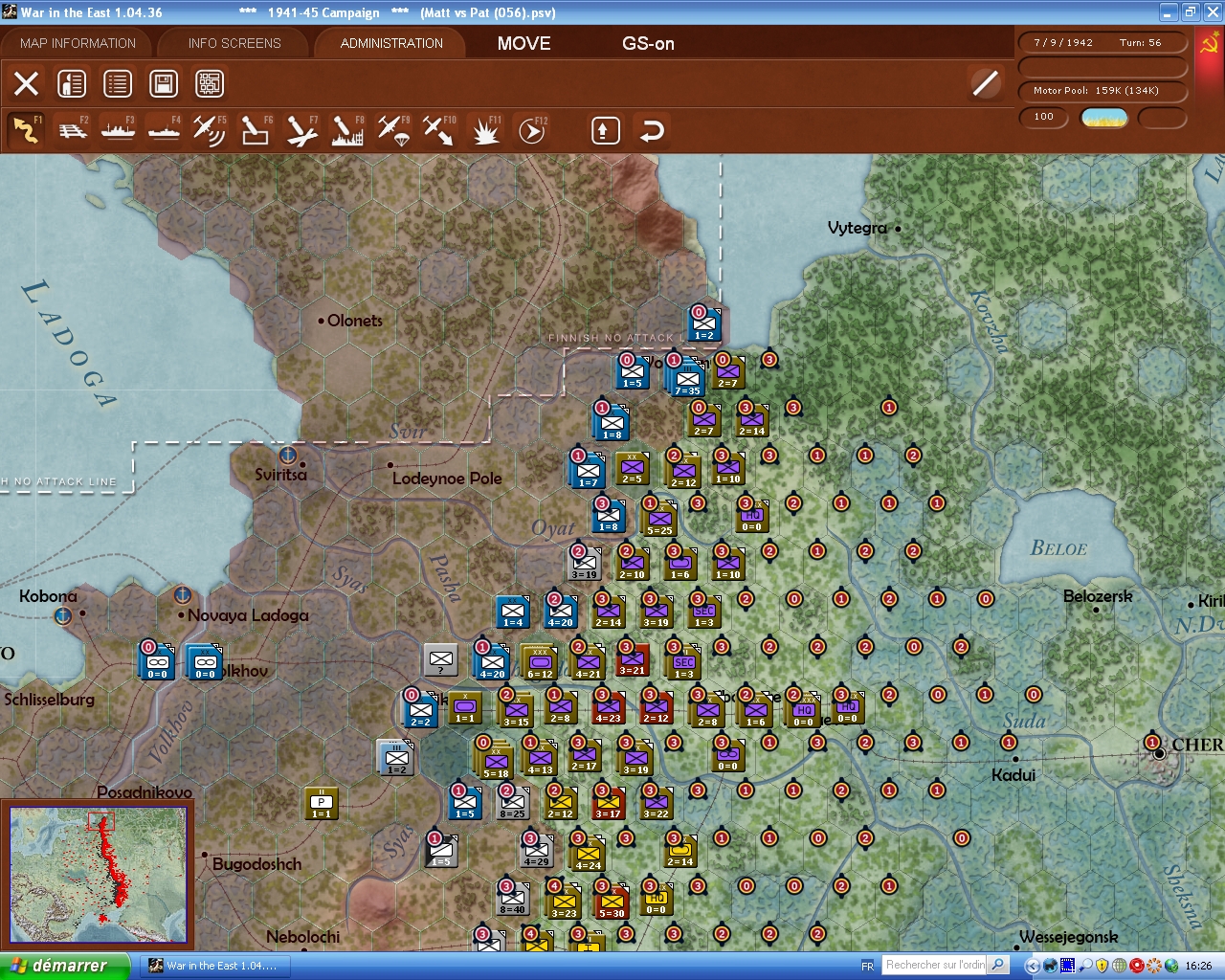Screen dimensions: 1225x980
Task: Select the unit counter labeled 5=25
Action: (659, 517)
